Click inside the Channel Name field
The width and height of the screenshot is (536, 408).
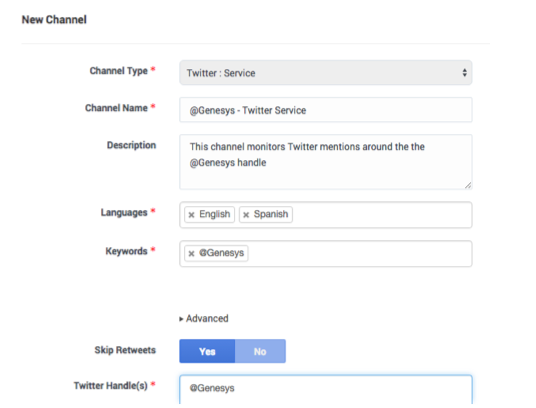pyautogui.click(x=326, y=110)
